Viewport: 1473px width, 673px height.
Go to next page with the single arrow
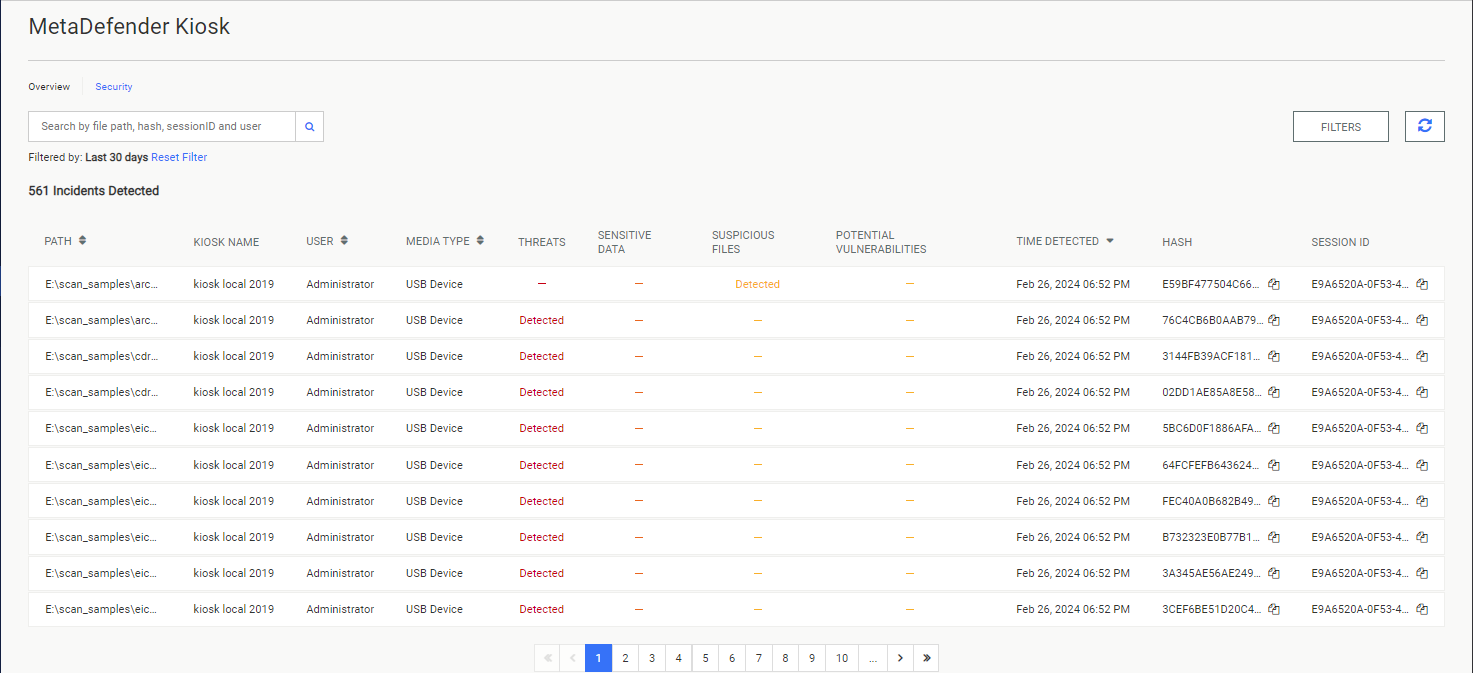(x=900, y=658)
